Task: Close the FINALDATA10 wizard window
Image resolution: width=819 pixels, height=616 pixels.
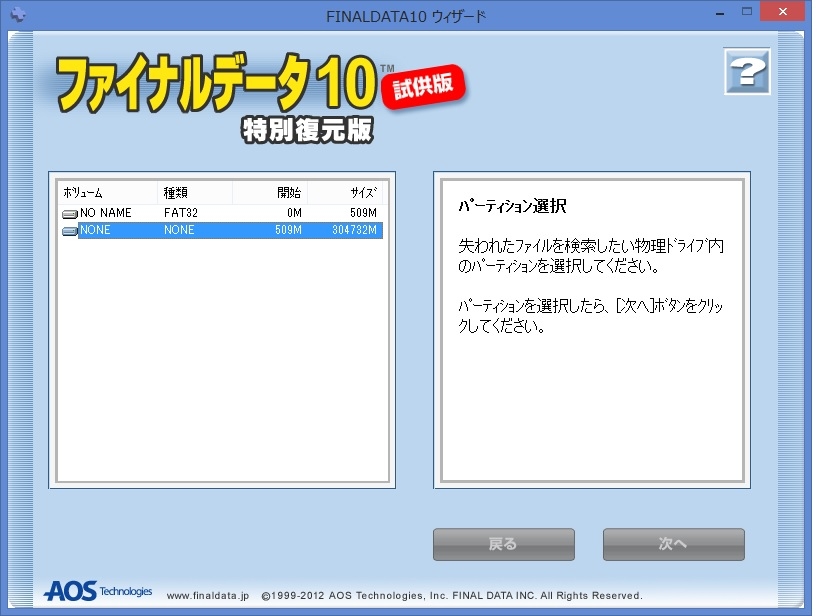Action: (x=782, y=11)
